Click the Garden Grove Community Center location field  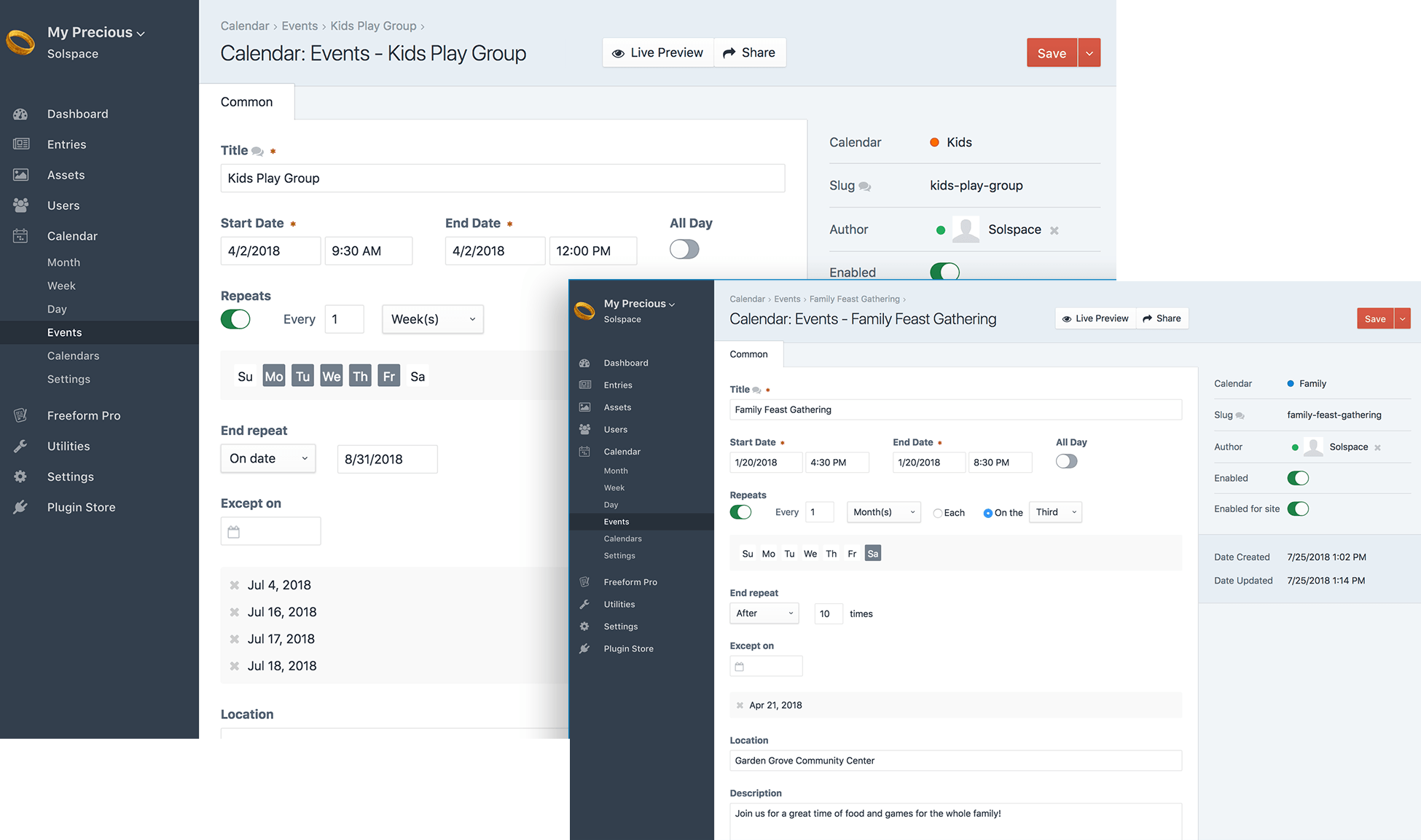click(x=955, y=761)
